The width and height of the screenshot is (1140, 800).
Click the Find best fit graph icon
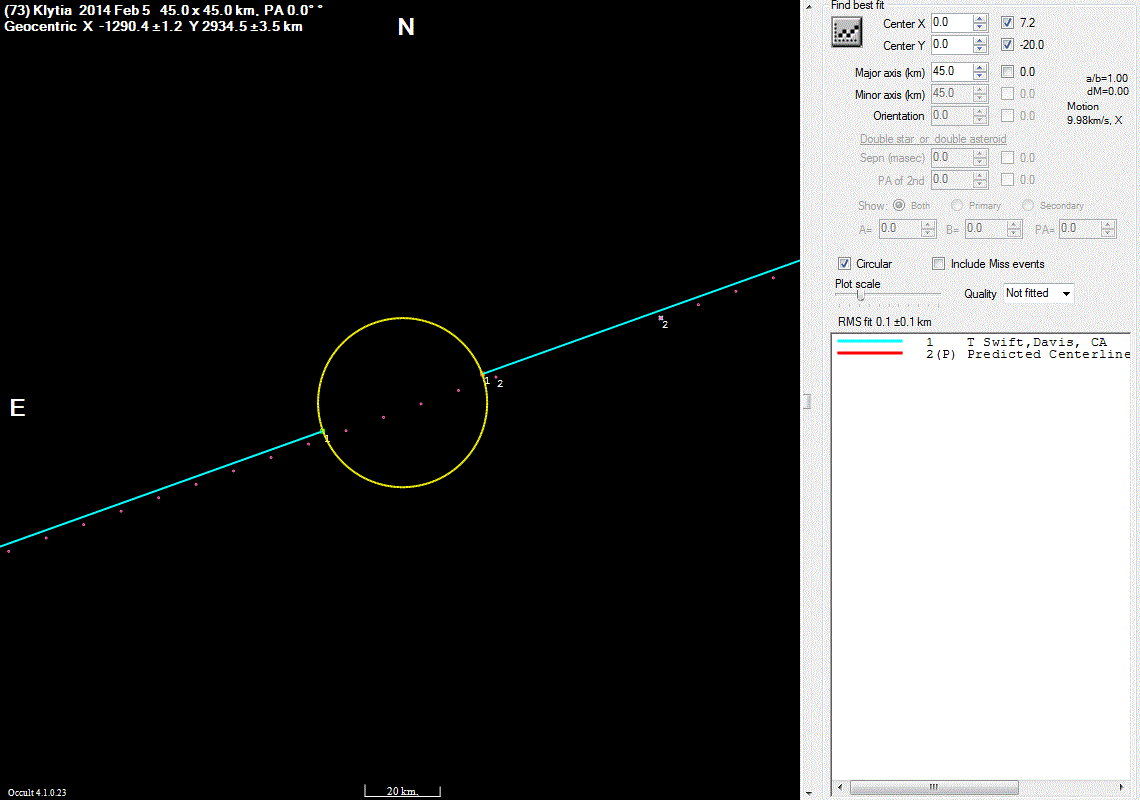click(846, 32)
